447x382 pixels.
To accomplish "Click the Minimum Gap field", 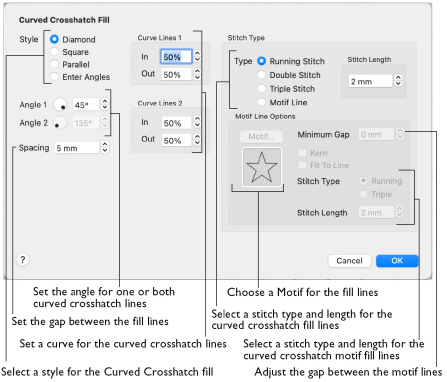I will [x=376, y=134].
